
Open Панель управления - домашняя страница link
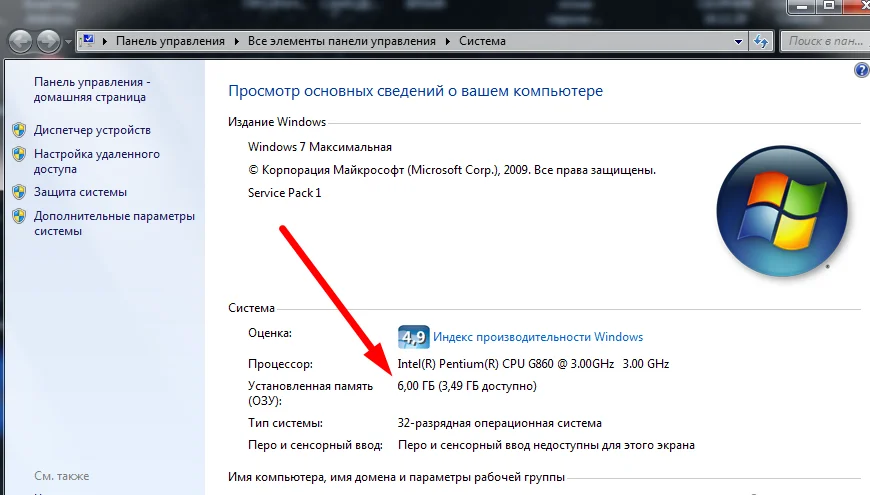(x=92, y=89)
